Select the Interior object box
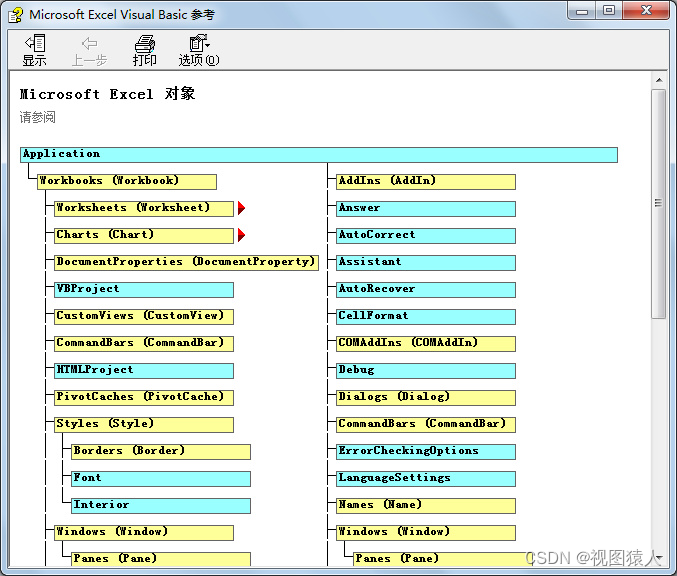The width and height of the screenshot is (677, 576). click(161, 506)
